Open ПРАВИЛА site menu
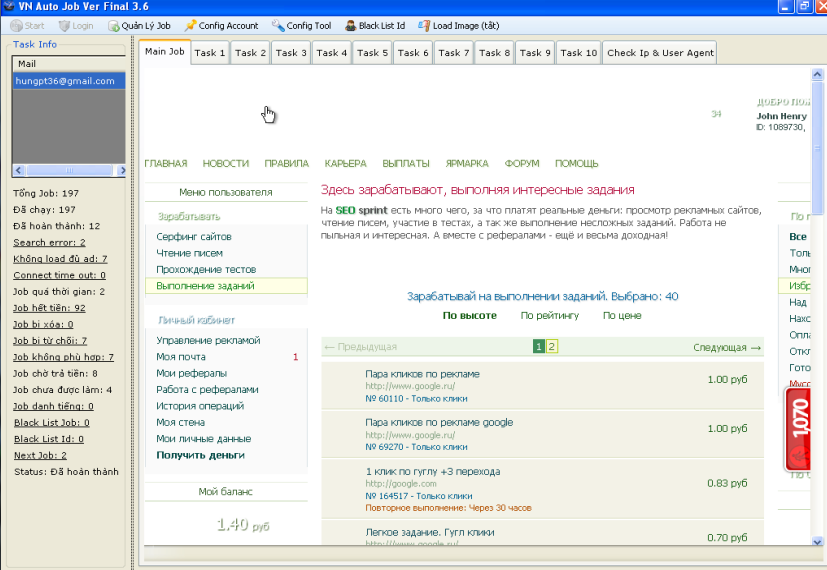This screenshot has height=570, width=827. pyautogui.click(x=286, y=163)
